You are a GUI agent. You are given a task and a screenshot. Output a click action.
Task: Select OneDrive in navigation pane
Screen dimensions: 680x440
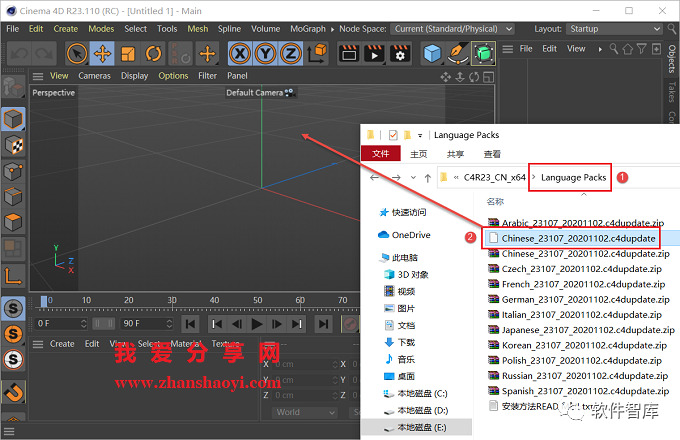[x=405, y=235]
